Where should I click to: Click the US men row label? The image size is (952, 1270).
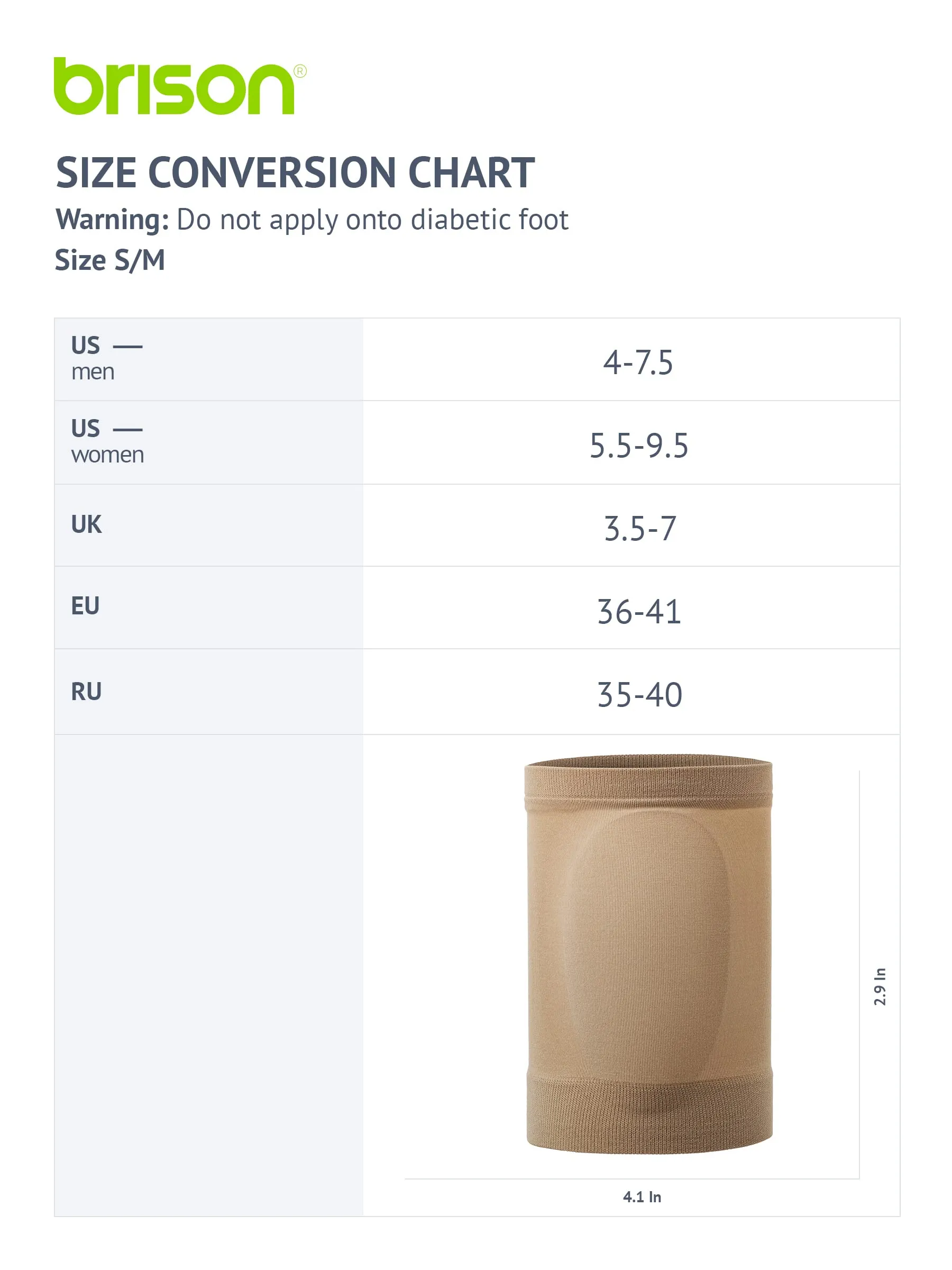(93, 358)
